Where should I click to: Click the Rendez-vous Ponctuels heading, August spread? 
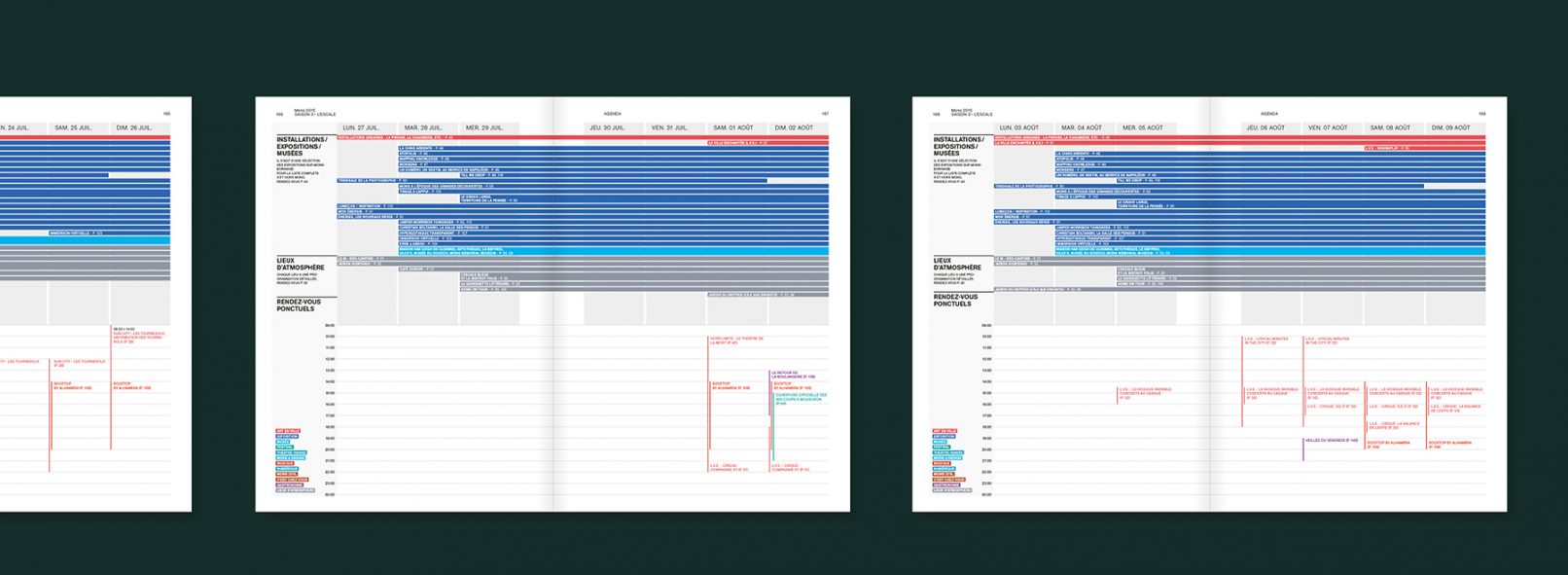coord(957,301)
